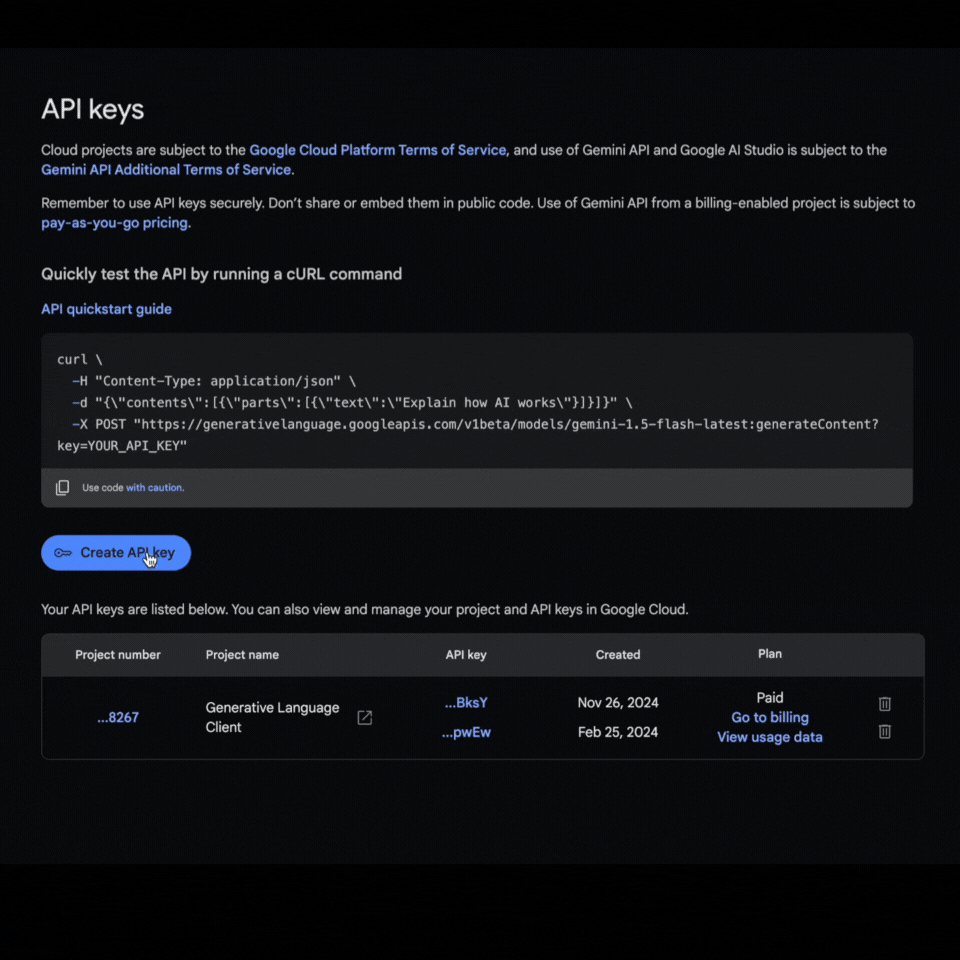Open project number ...8267
This screenshot has width=960, height=960.
click(x=117, y=717)
